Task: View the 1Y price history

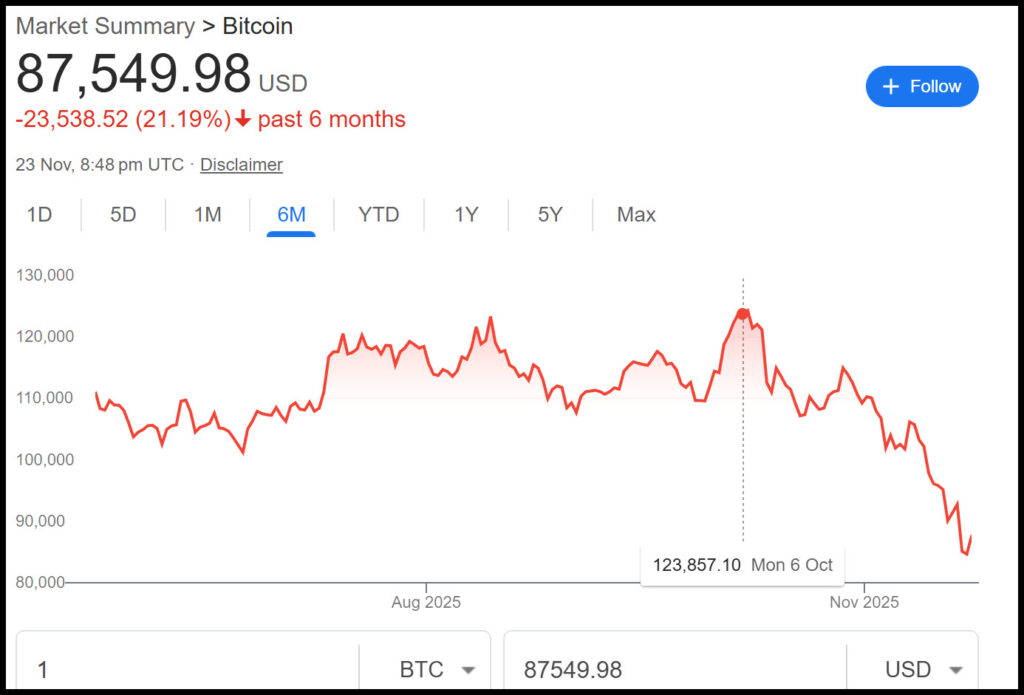Action: (466, 214)
